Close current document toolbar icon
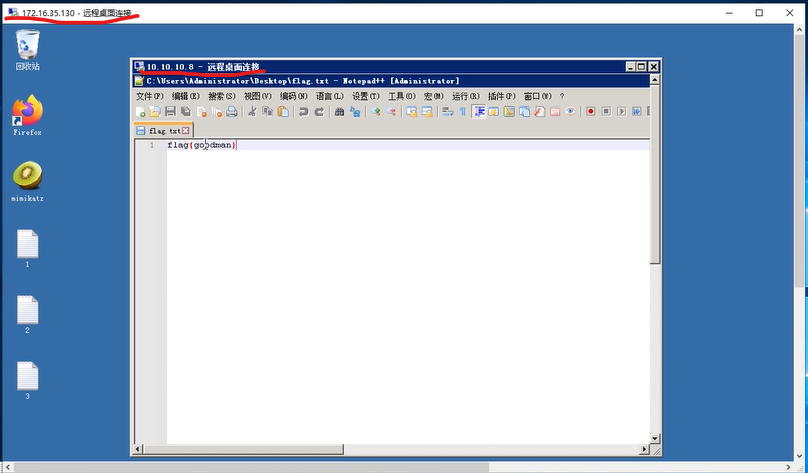Viewport: 808px width, 473px height. click(201, 111)
